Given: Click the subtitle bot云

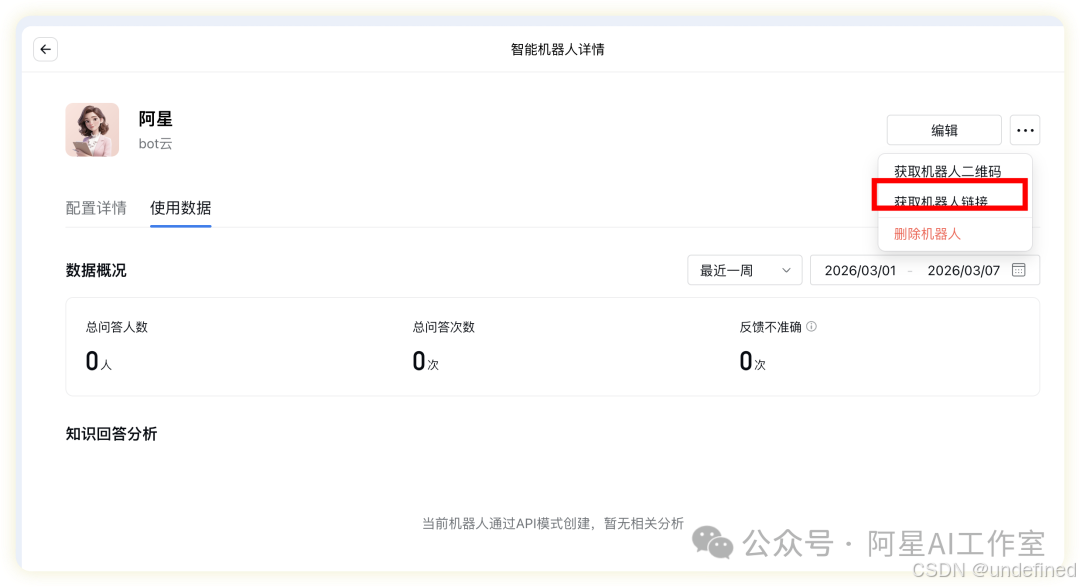Looking at the screenshot, I should (155, 144).
